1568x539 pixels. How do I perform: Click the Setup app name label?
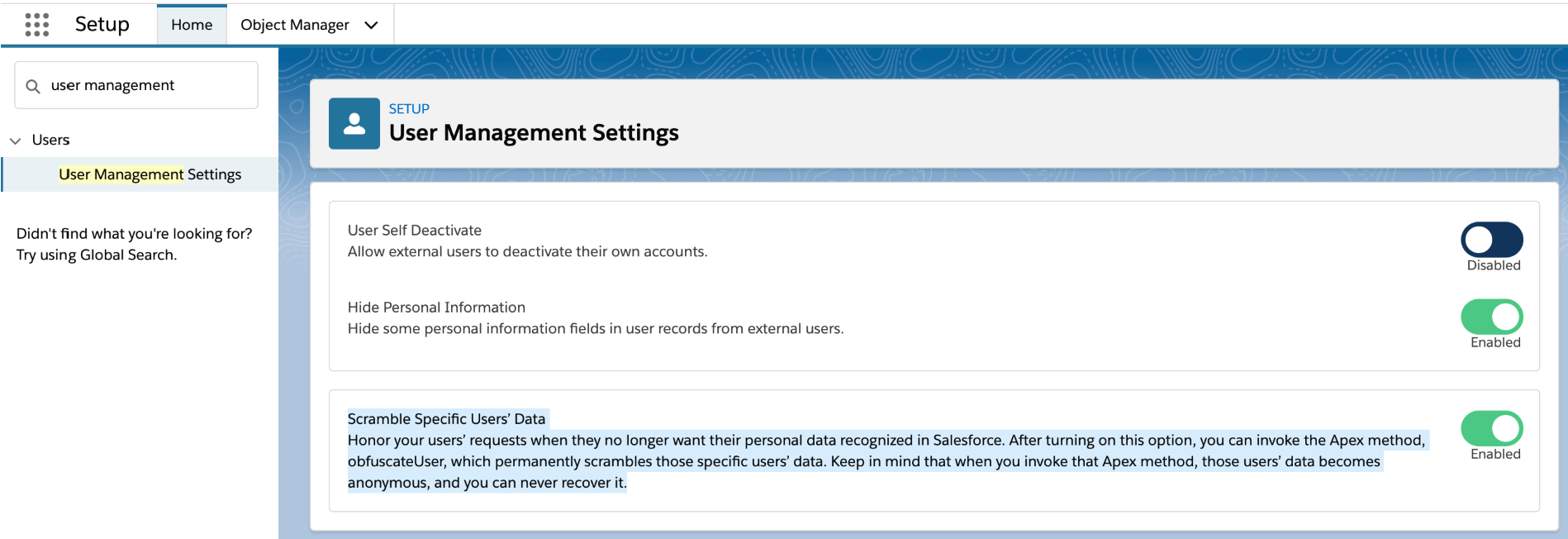(x=102, y=24)
